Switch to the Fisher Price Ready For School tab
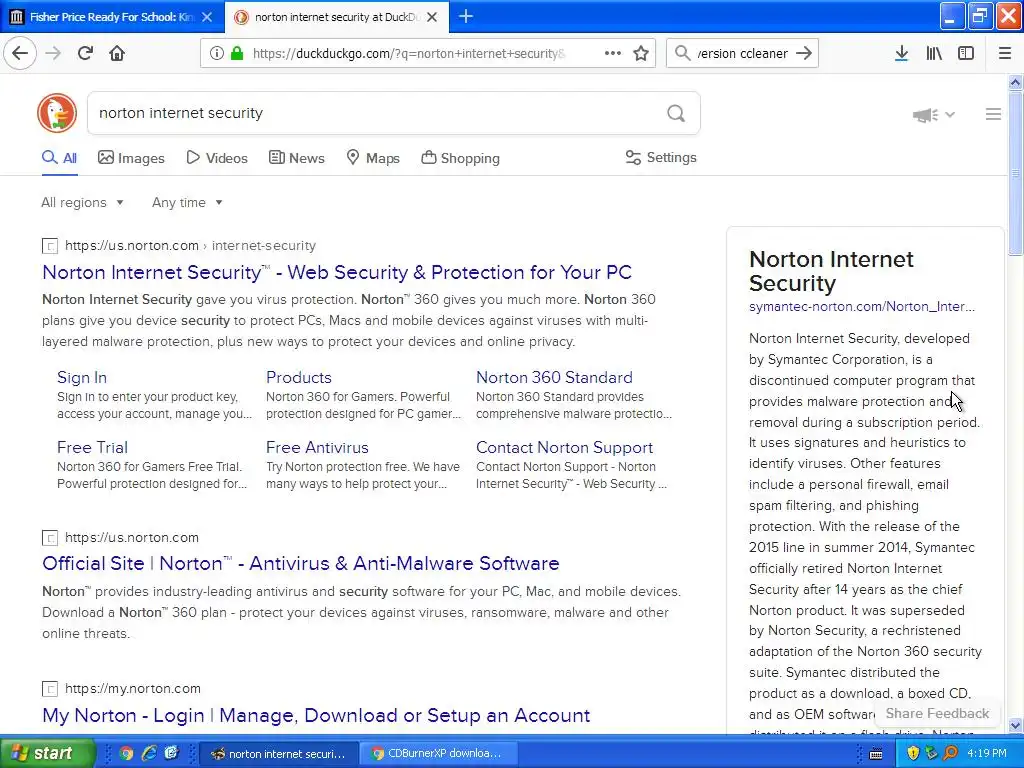 tap(112, 17)
